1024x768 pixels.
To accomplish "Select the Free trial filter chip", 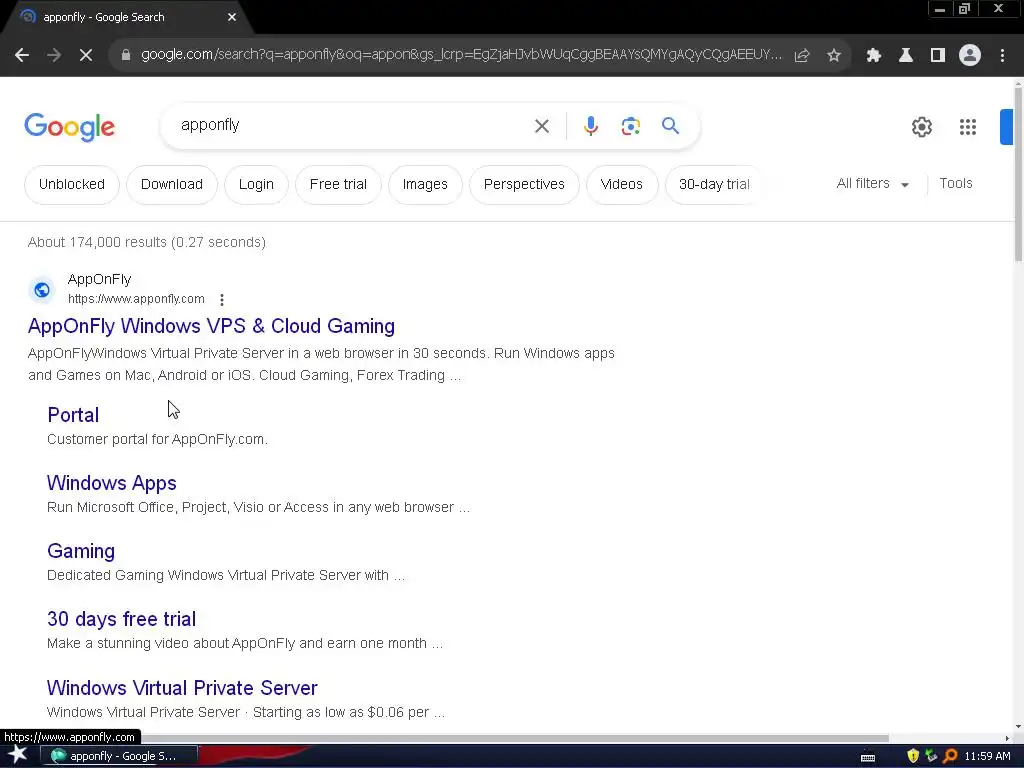I will coord(338,184).
